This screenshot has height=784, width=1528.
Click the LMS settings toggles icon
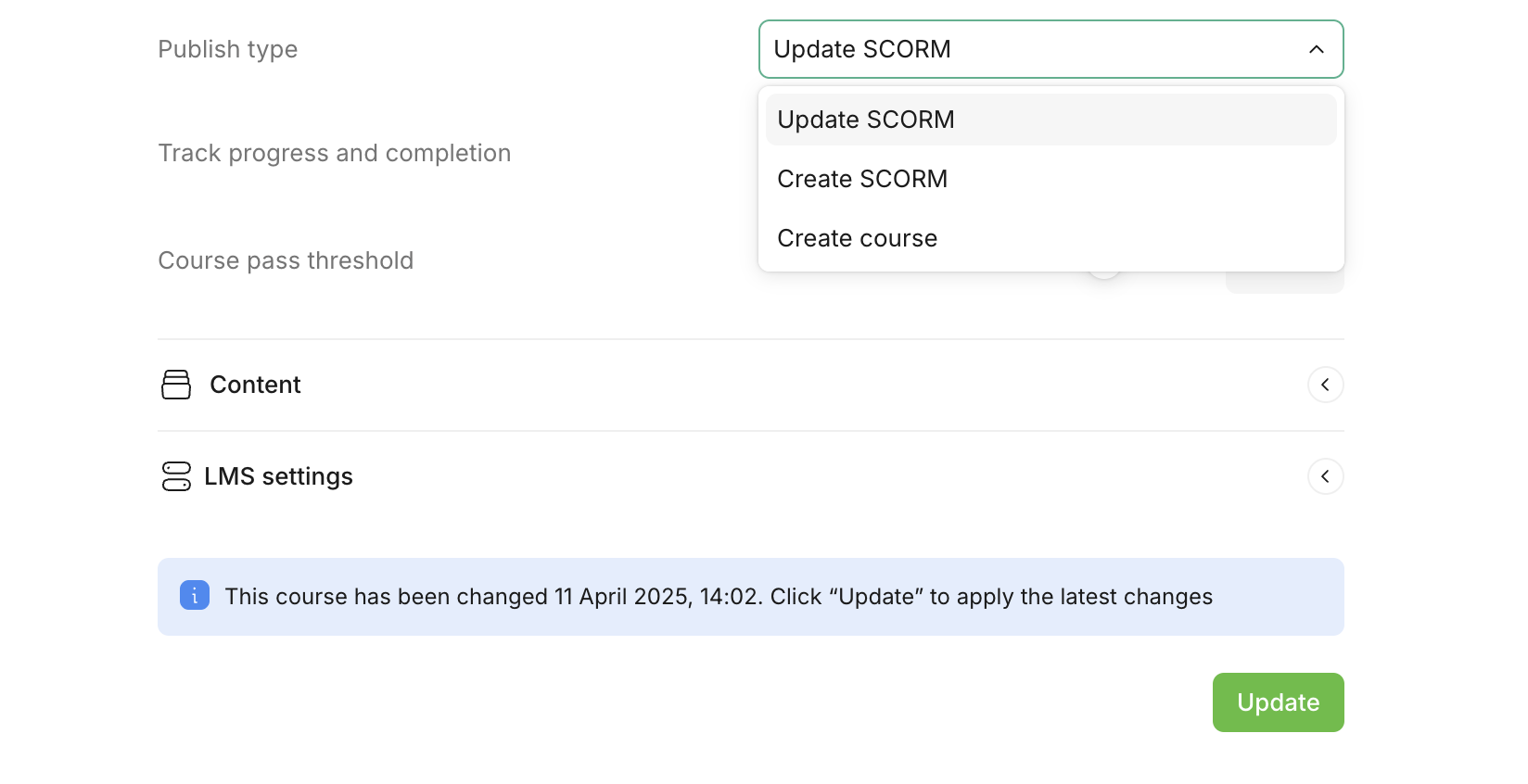tap(176, 476)
